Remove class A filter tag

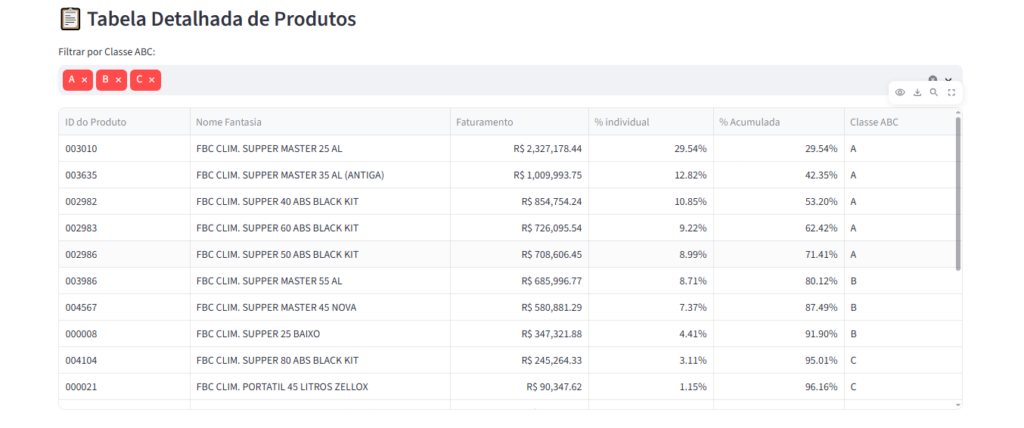pyautogui.click(x=84, y=80)
